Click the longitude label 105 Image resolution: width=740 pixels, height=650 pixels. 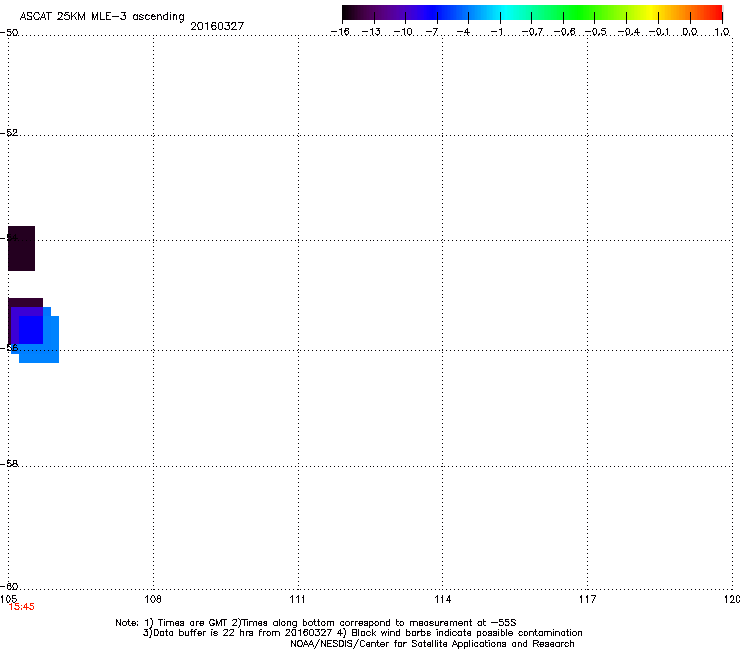pos(8,599)
